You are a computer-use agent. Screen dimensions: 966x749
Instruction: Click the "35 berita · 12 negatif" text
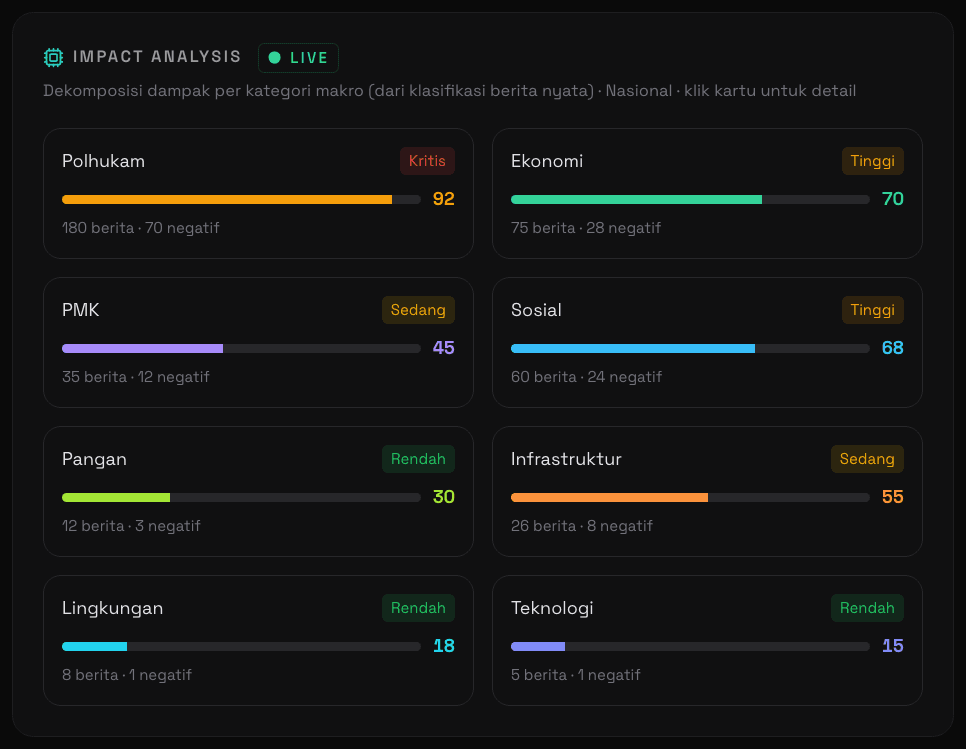(x=136, y=377)
